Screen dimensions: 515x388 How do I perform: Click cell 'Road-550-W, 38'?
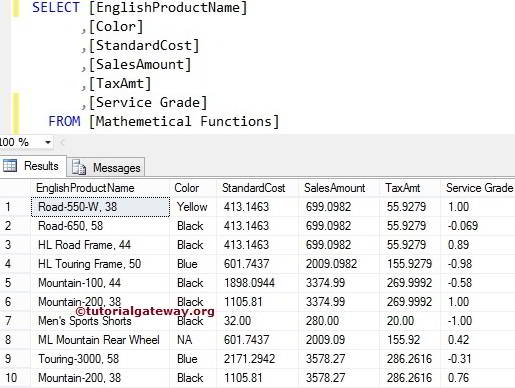[100, 207]
